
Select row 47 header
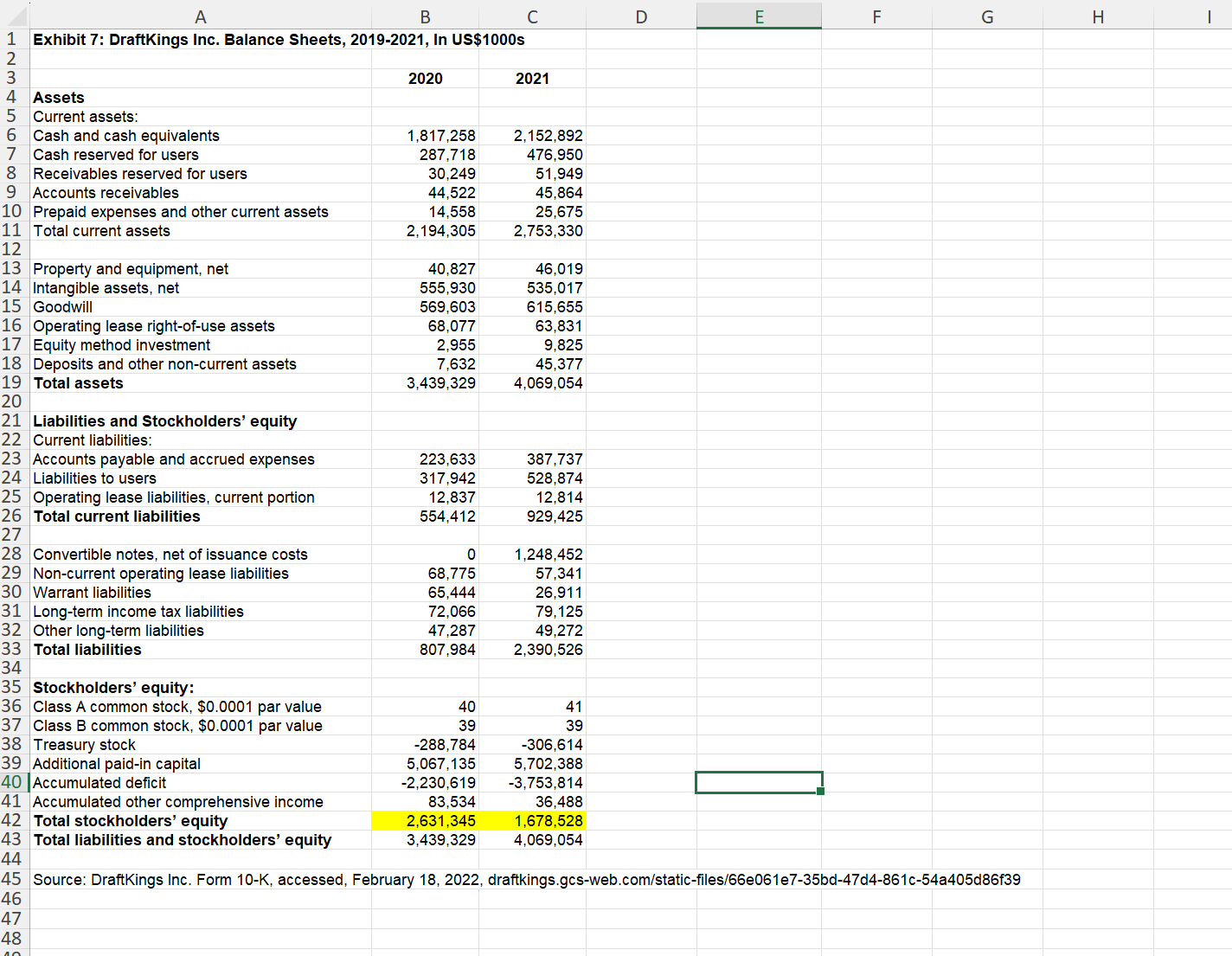12,918
